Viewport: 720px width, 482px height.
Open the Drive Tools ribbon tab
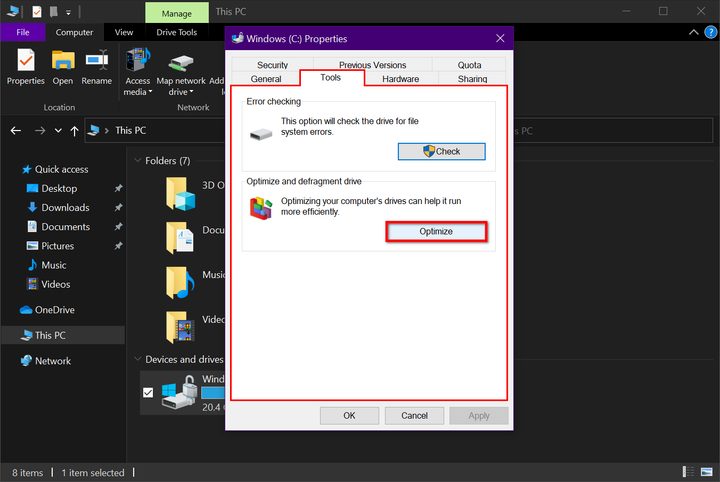[x=176, y=32]
